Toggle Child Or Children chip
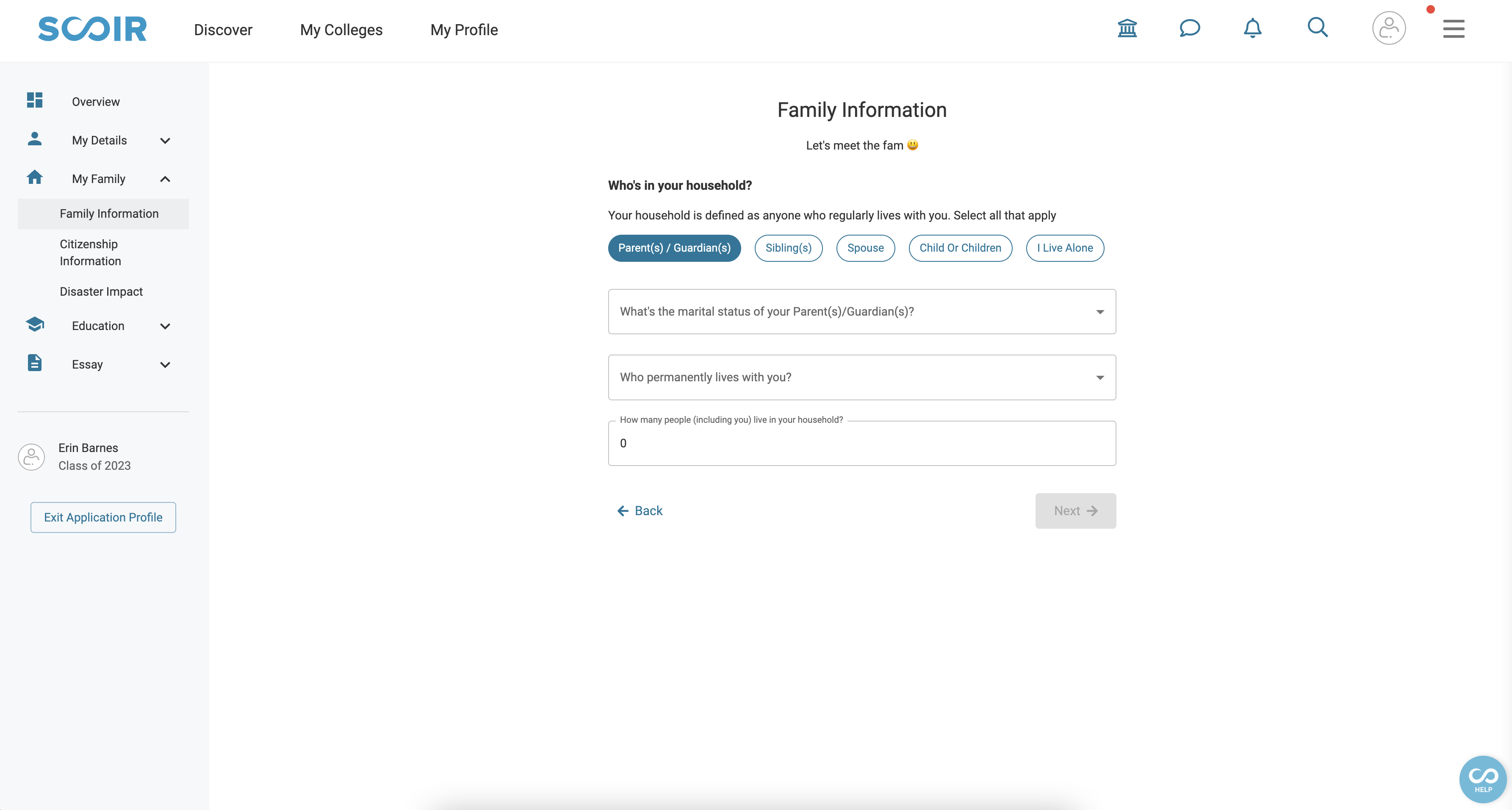This screenshot has height=810, width=1512. coord(960,248)
